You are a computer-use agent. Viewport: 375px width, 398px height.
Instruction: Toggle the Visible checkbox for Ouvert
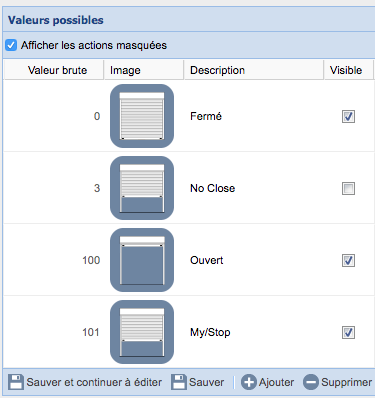tap(348, 260)
